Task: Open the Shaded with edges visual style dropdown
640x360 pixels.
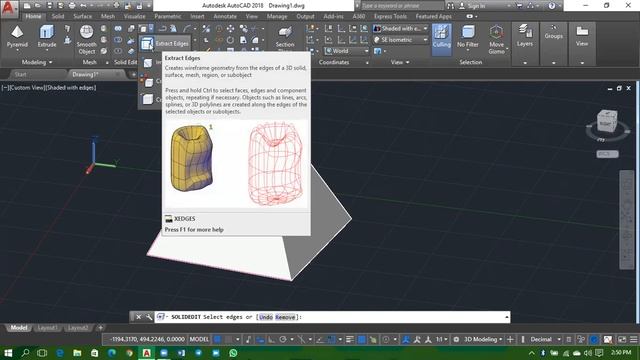Action: click(400, 29)
